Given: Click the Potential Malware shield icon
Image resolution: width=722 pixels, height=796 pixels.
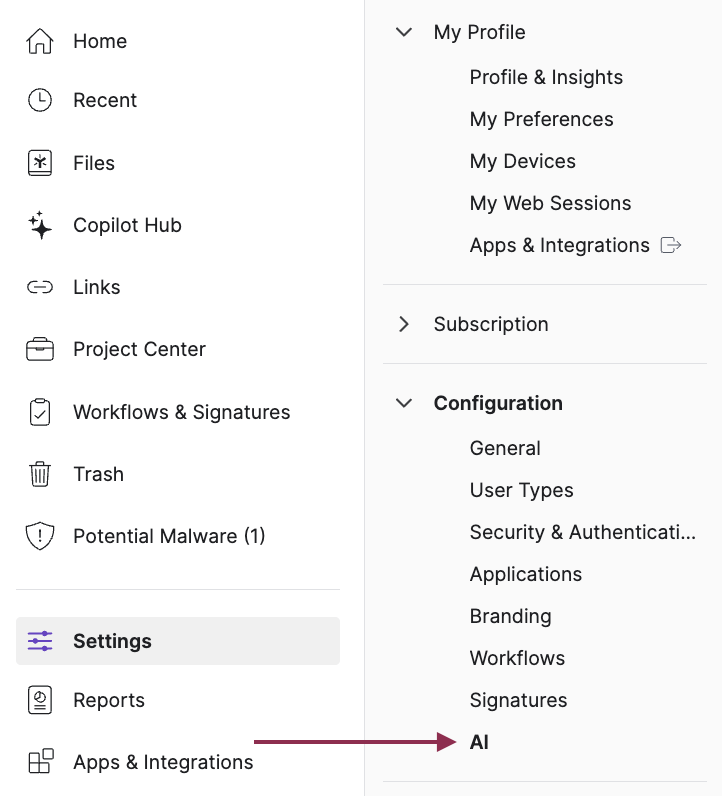Looking at the screenshot, I should [40, 536].
